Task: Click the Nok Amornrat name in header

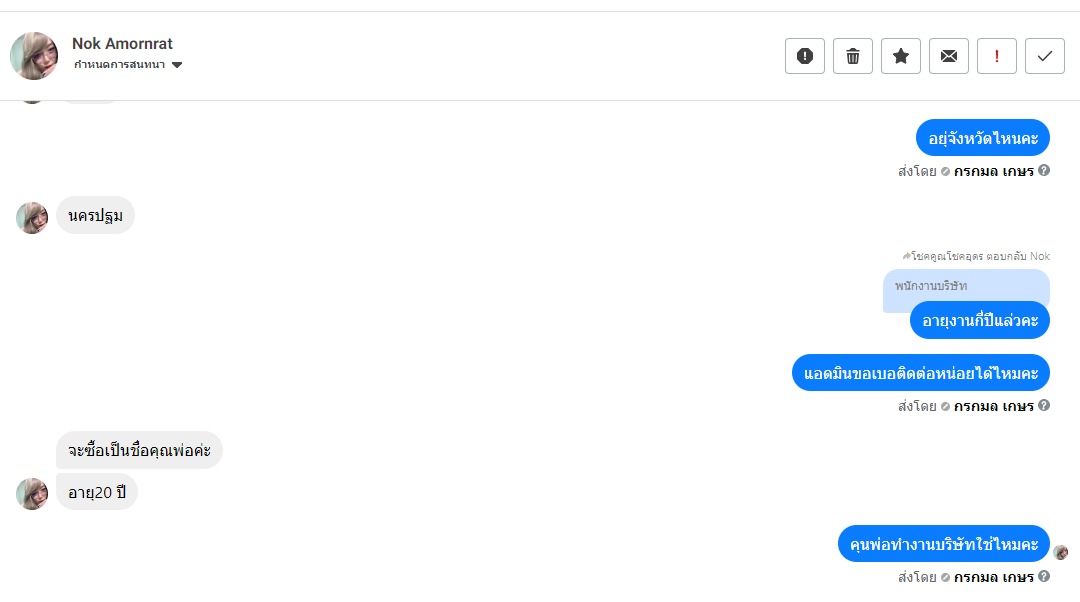Action: 122,44
